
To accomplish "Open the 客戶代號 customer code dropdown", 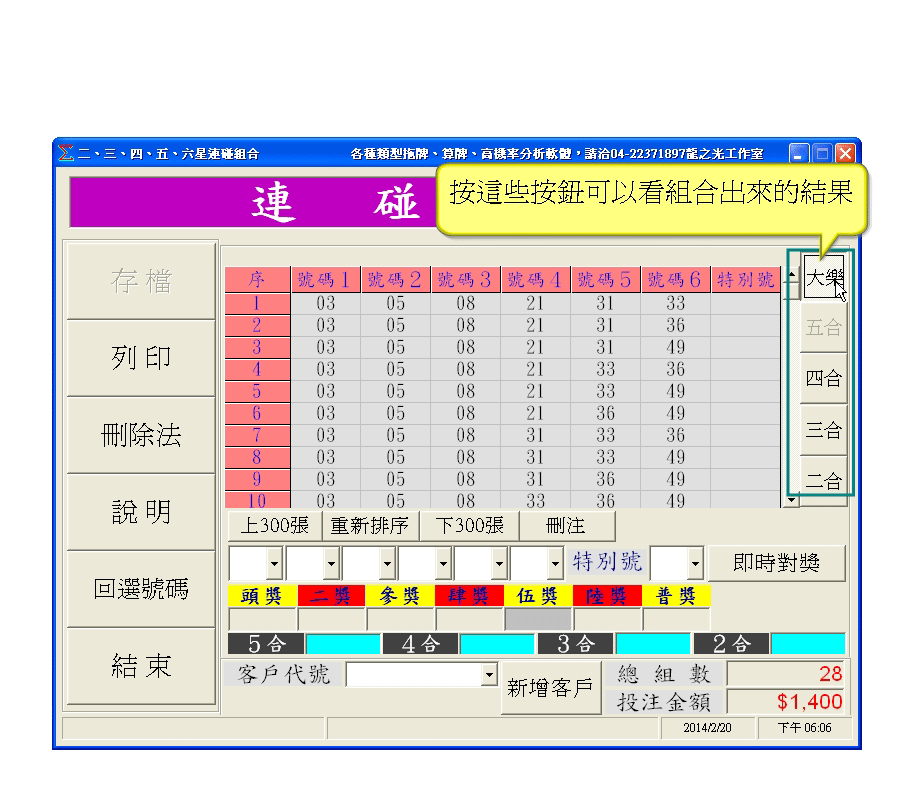I will 489,675.
